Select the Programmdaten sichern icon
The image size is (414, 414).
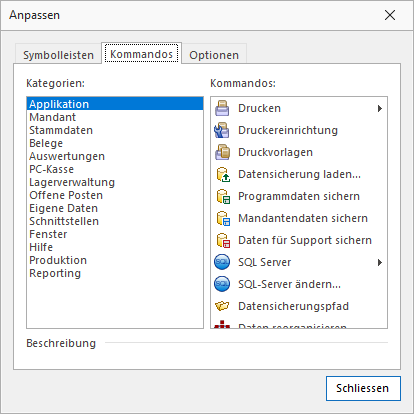click(x=223, y=196)
